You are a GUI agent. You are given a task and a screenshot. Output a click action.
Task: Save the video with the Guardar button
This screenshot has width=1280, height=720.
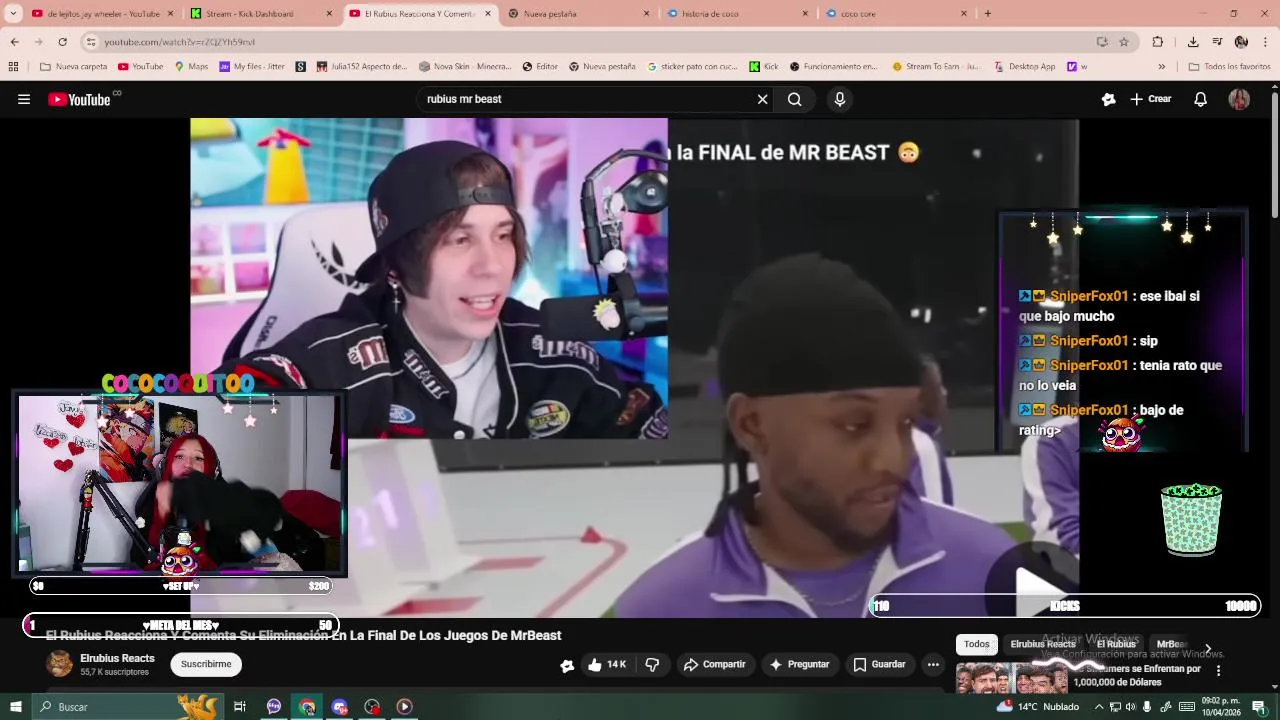click(x=879, y=664)
